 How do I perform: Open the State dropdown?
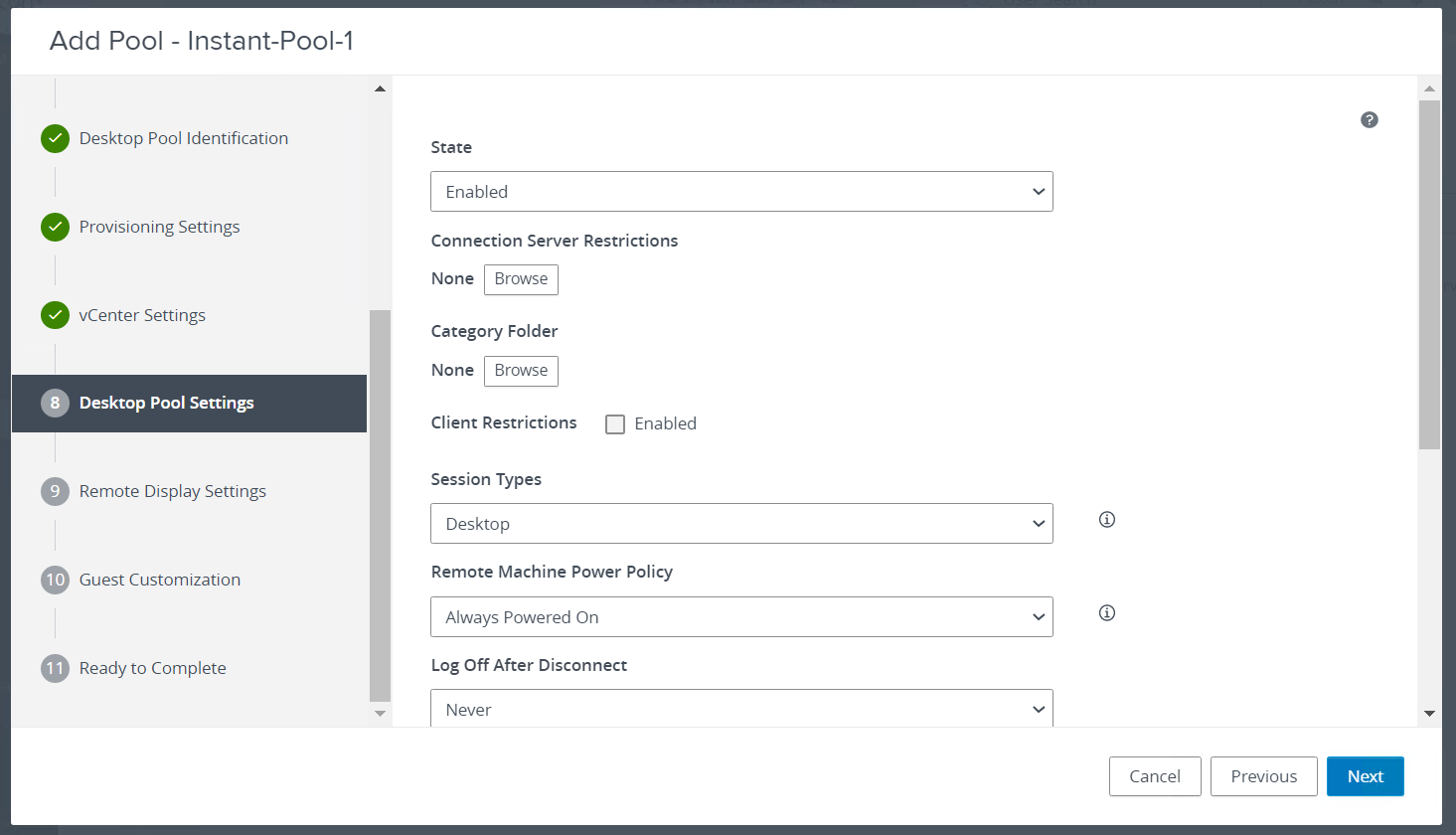click(741, 192)
